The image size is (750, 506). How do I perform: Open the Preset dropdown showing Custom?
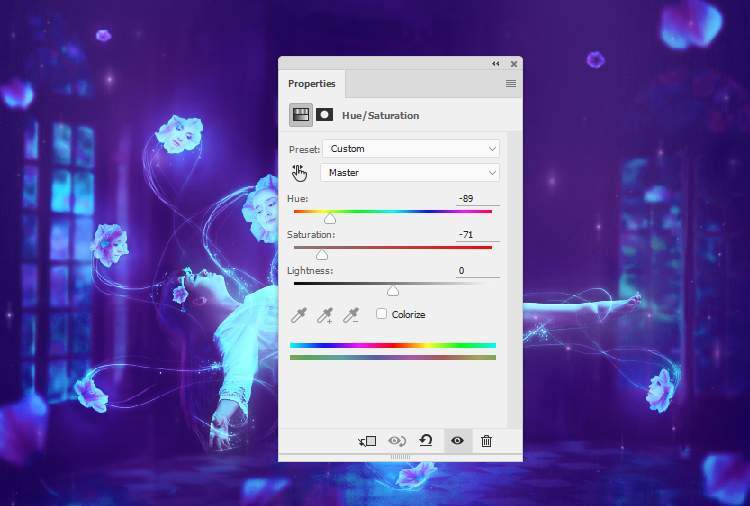point(411,149)
